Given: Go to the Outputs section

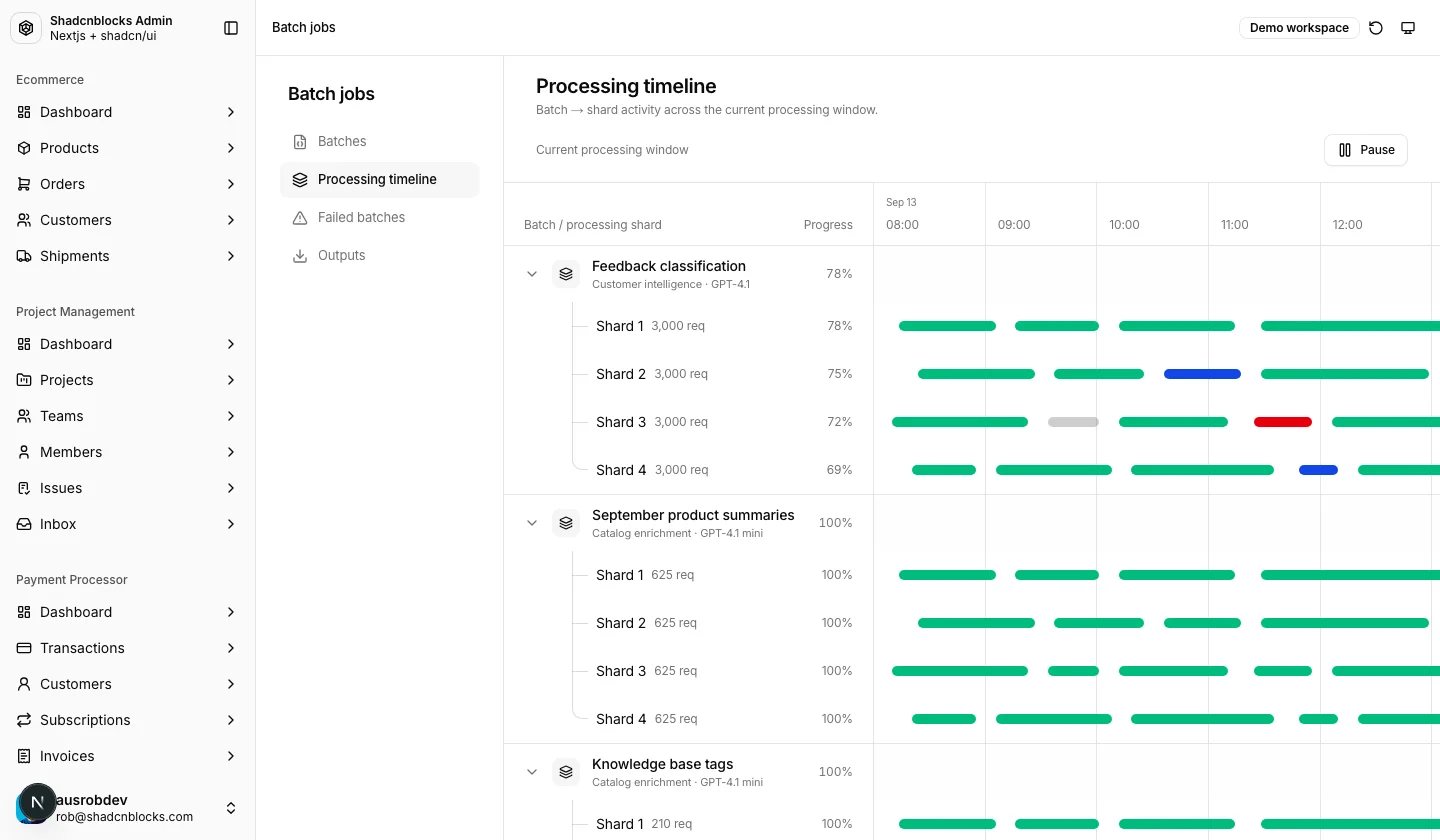Looking at the screenshot, I should click(380, 256).
